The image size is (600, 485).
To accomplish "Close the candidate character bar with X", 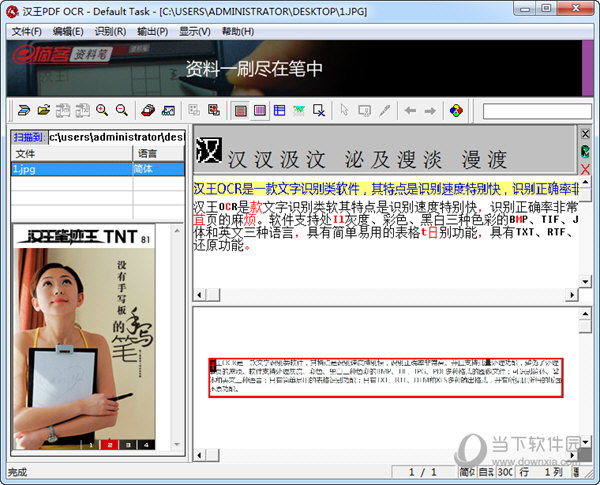I will 585,134.
